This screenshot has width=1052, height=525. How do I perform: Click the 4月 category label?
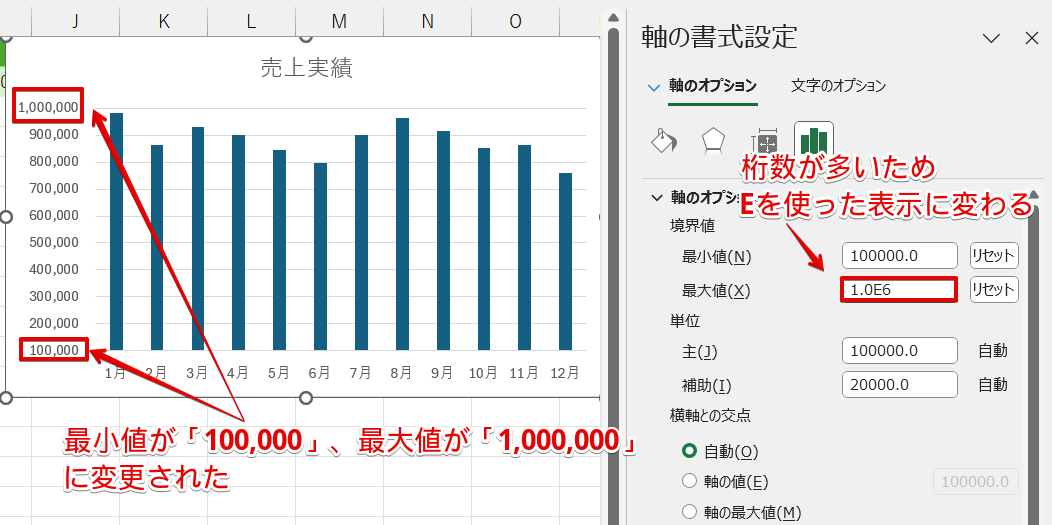point(239,373)
